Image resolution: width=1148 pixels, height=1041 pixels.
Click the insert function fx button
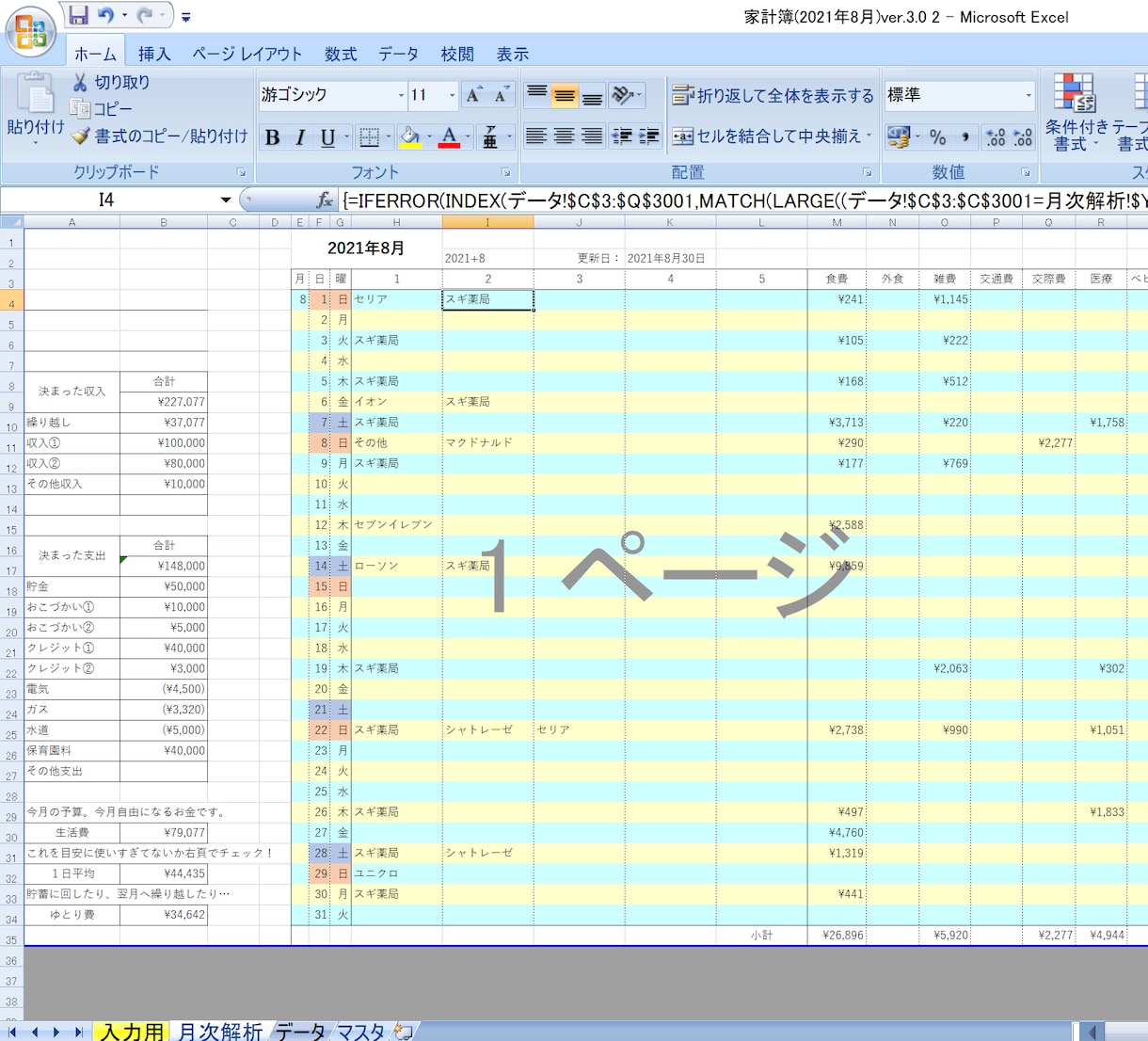click(325, 200)
